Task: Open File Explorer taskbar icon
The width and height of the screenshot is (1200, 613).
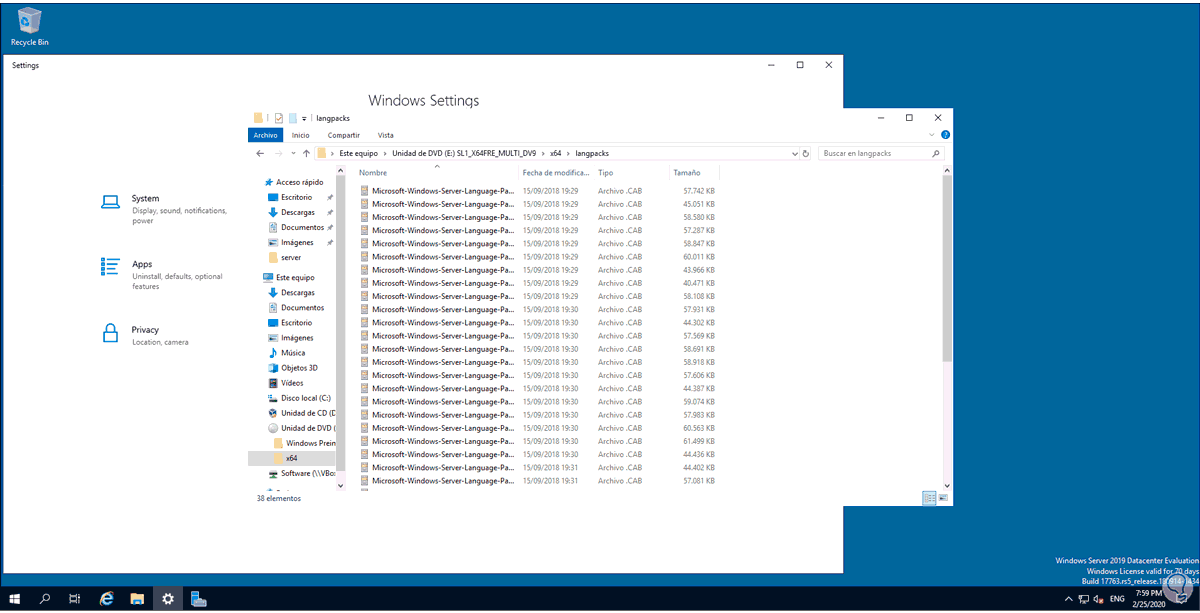Action: [x=137, y=599]
